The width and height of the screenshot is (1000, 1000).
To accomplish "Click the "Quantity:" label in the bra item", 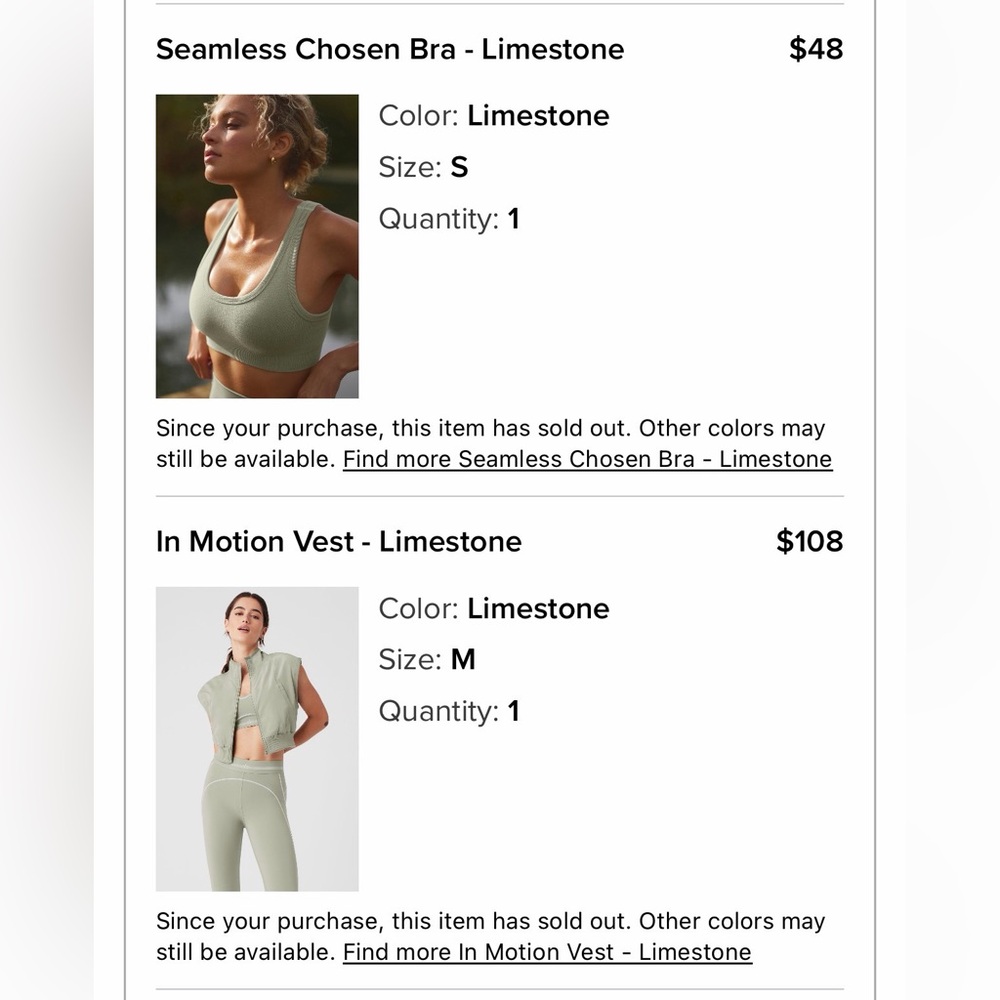I will [x=438, y=219].
